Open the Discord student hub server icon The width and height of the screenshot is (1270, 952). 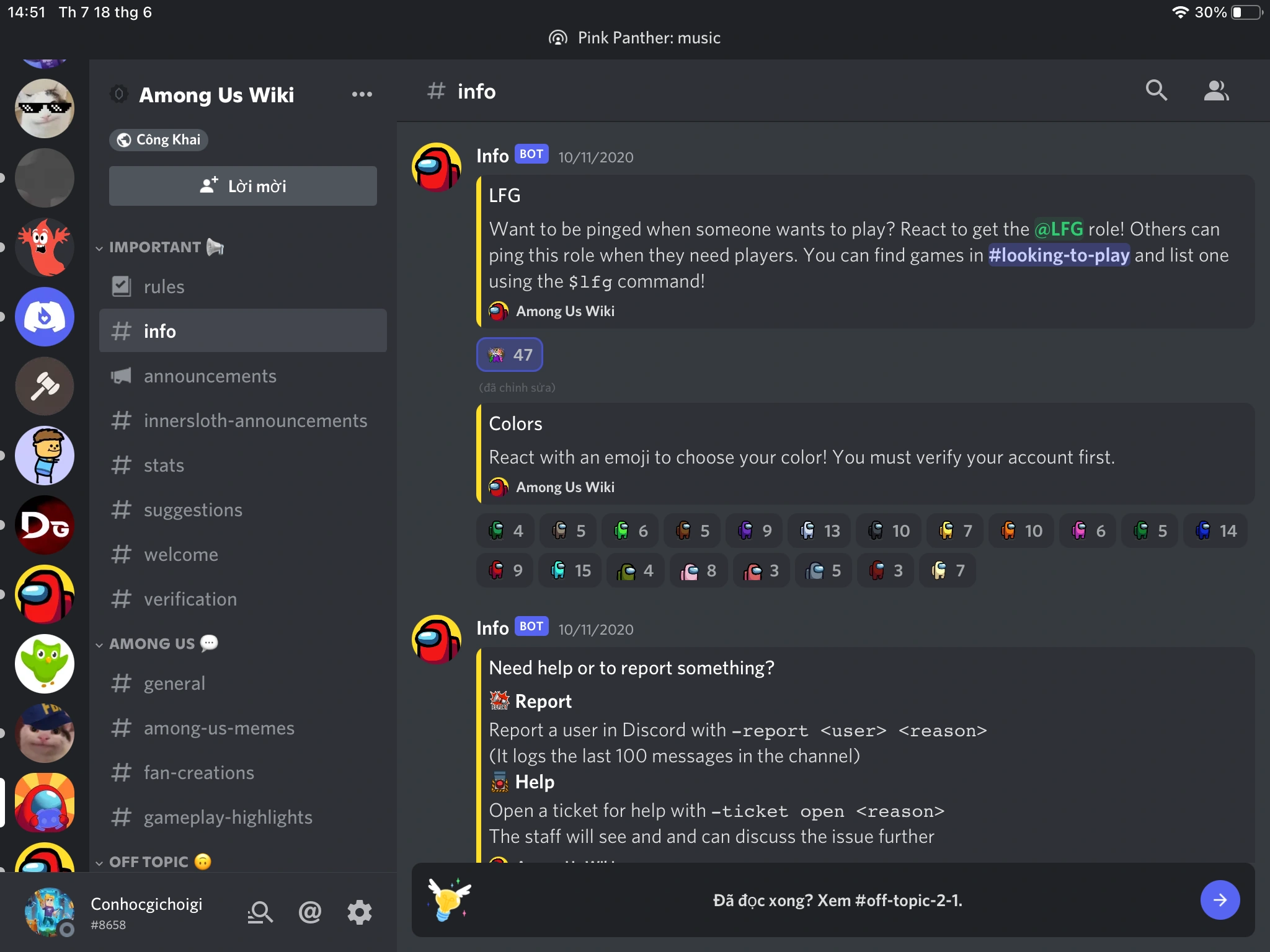point(45,317)
